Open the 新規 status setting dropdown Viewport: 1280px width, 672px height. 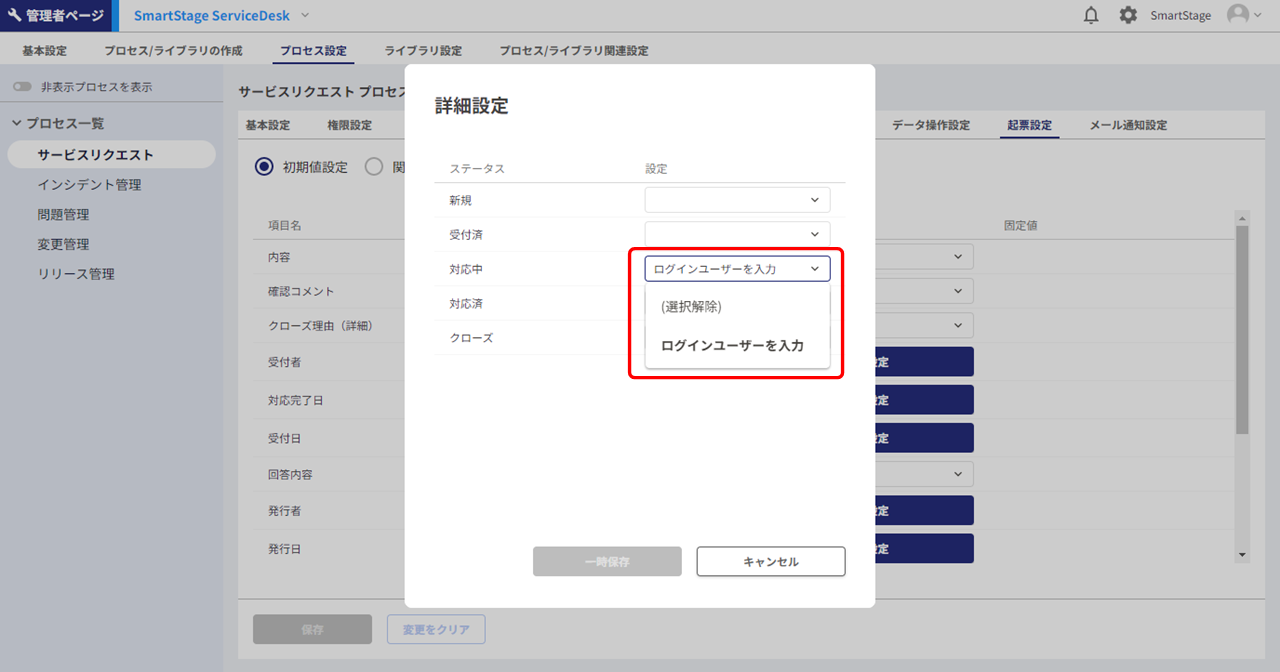[x=737, y=200]
